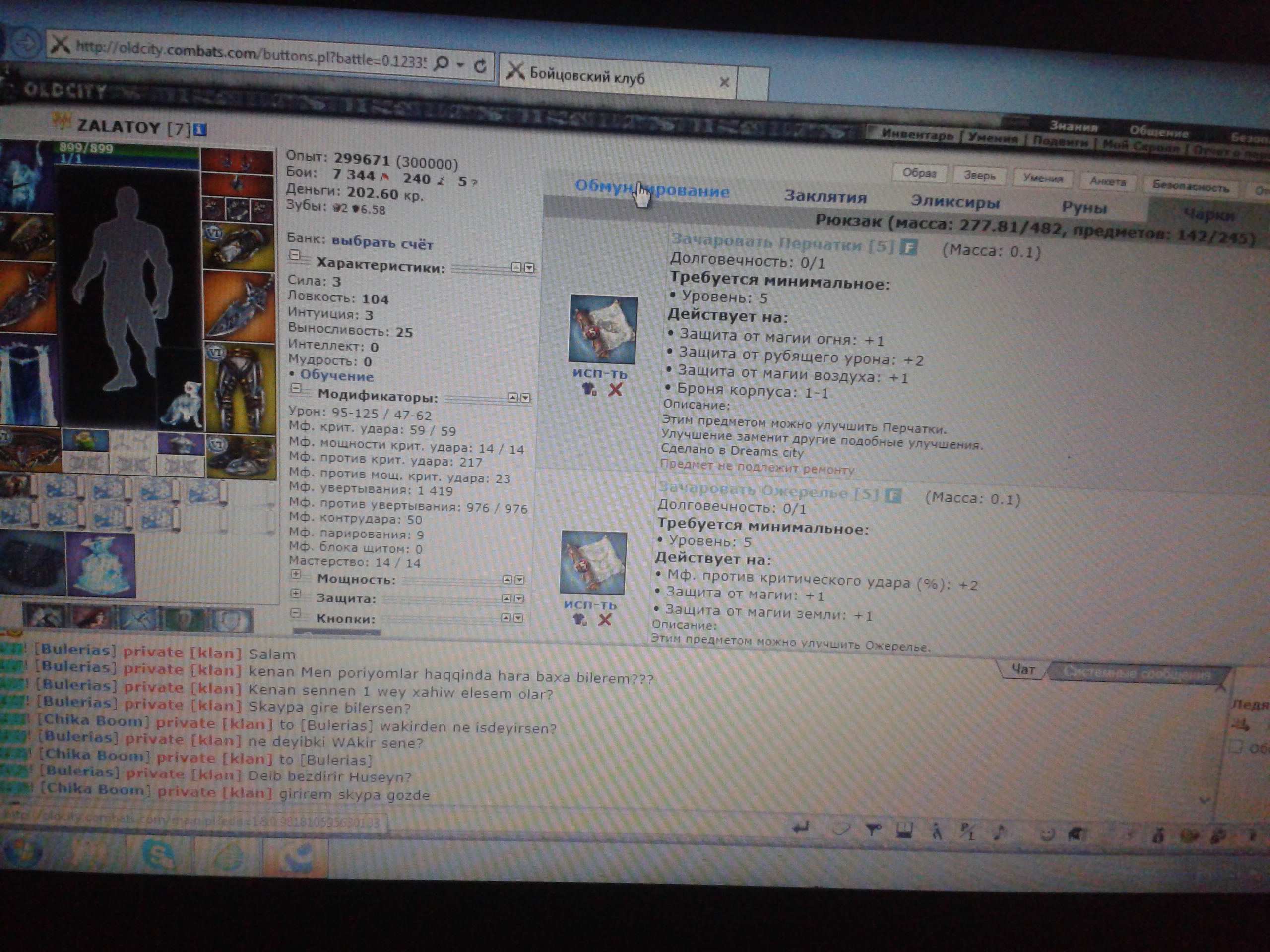Click the P/L icon in chat toolbar
The width and height of the screenshot is (1270, 952).
tap(967, 831)
